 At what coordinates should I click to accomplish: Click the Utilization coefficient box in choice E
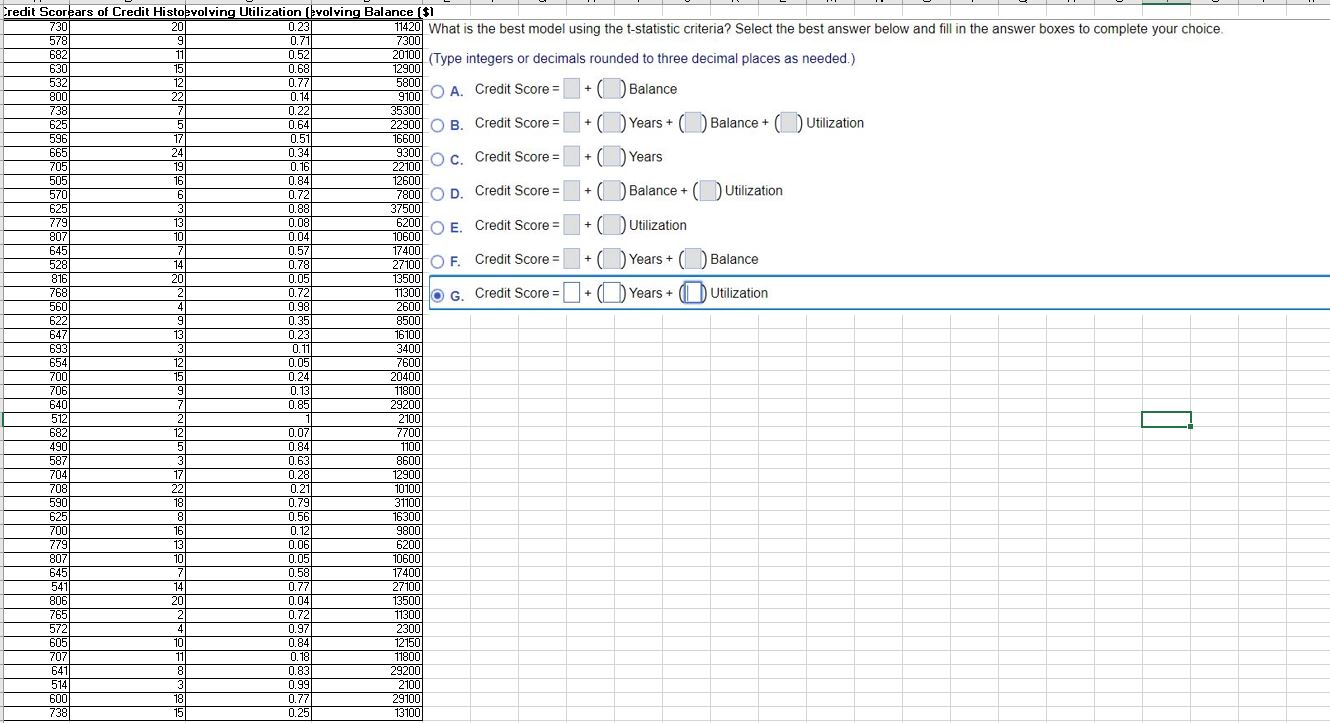[611, 225]
